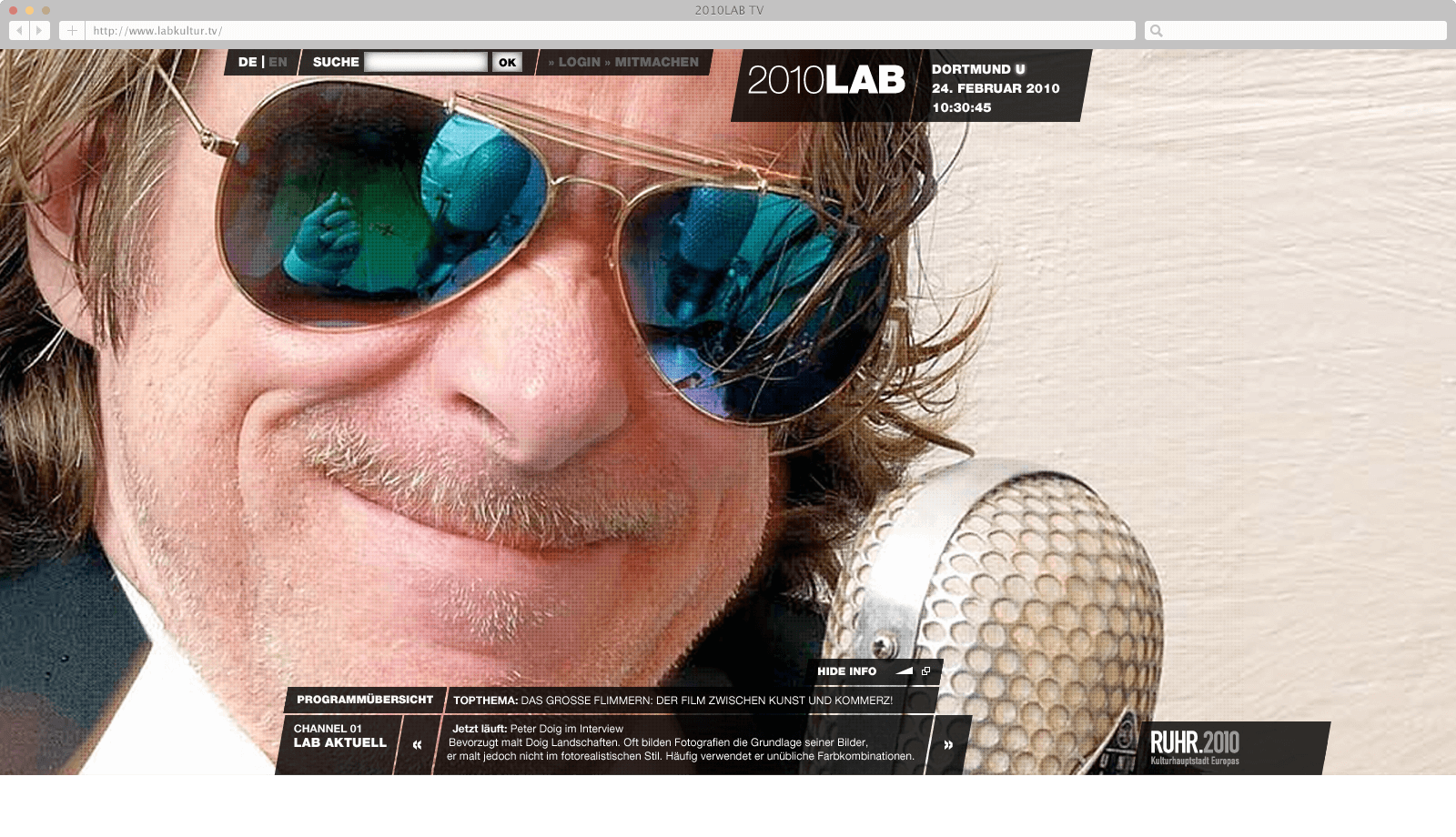Click the red close window button

pyautogui.click(x=13, y=10)
